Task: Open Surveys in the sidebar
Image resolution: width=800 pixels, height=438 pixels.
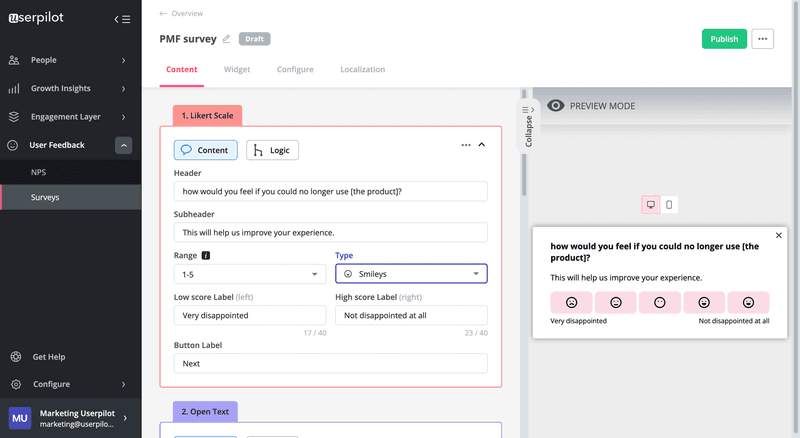Action: point(70,197)
